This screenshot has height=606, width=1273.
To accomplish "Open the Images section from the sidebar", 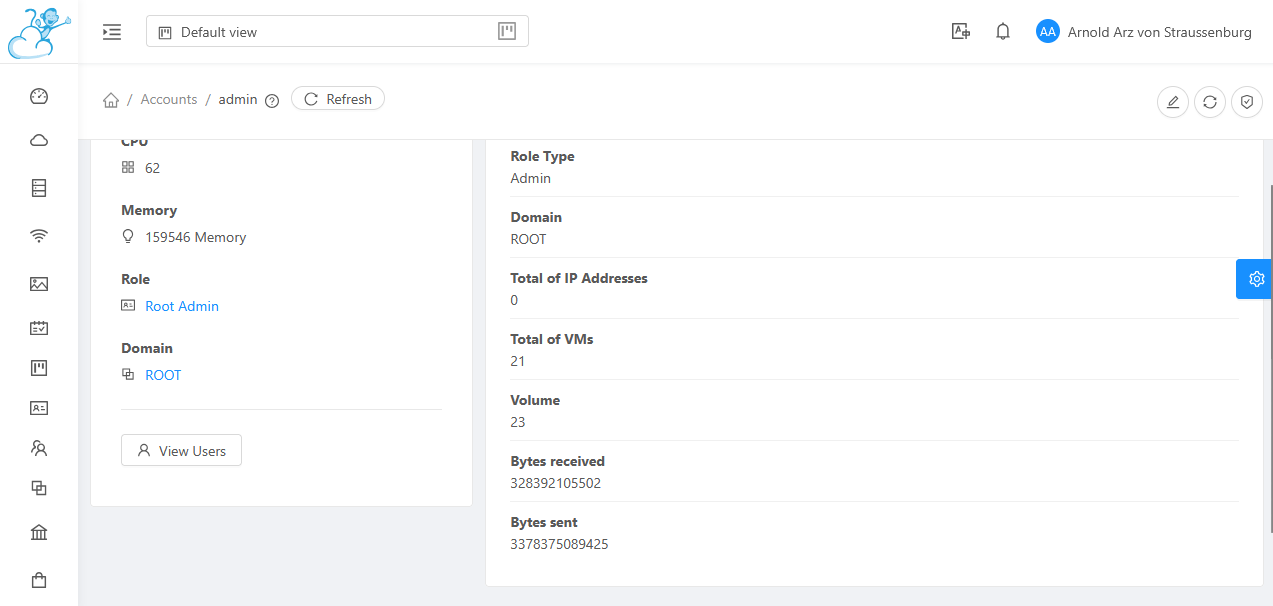I will (x=38, y=284).
